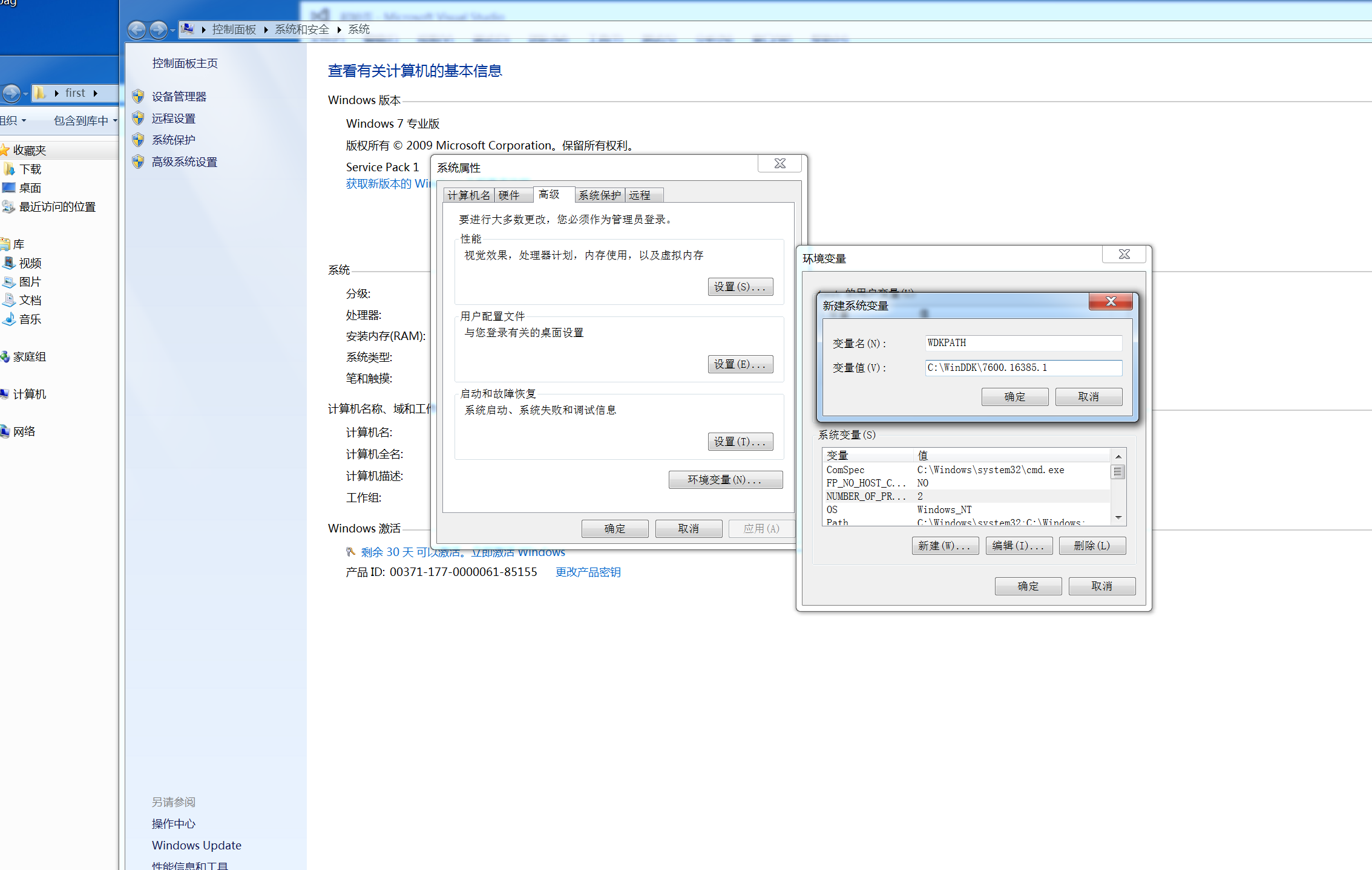Click inside the 变量值(V) input field

1023,368
